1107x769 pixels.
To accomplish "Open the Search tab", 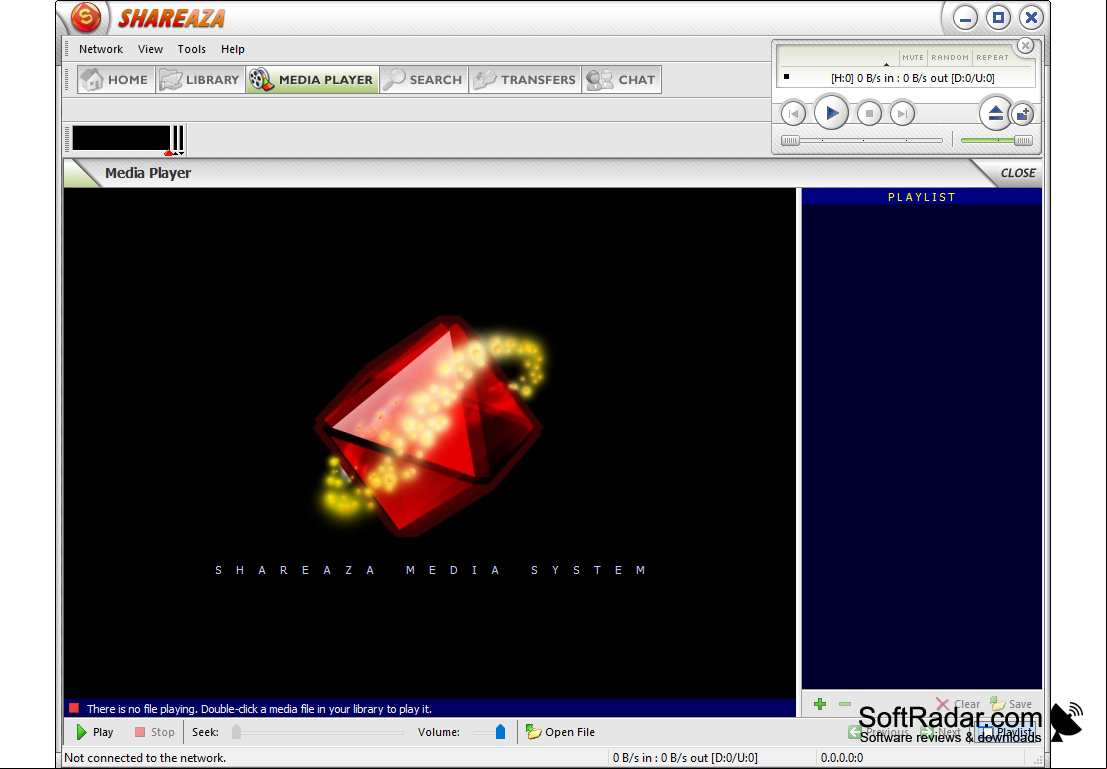I will point(424,80).
